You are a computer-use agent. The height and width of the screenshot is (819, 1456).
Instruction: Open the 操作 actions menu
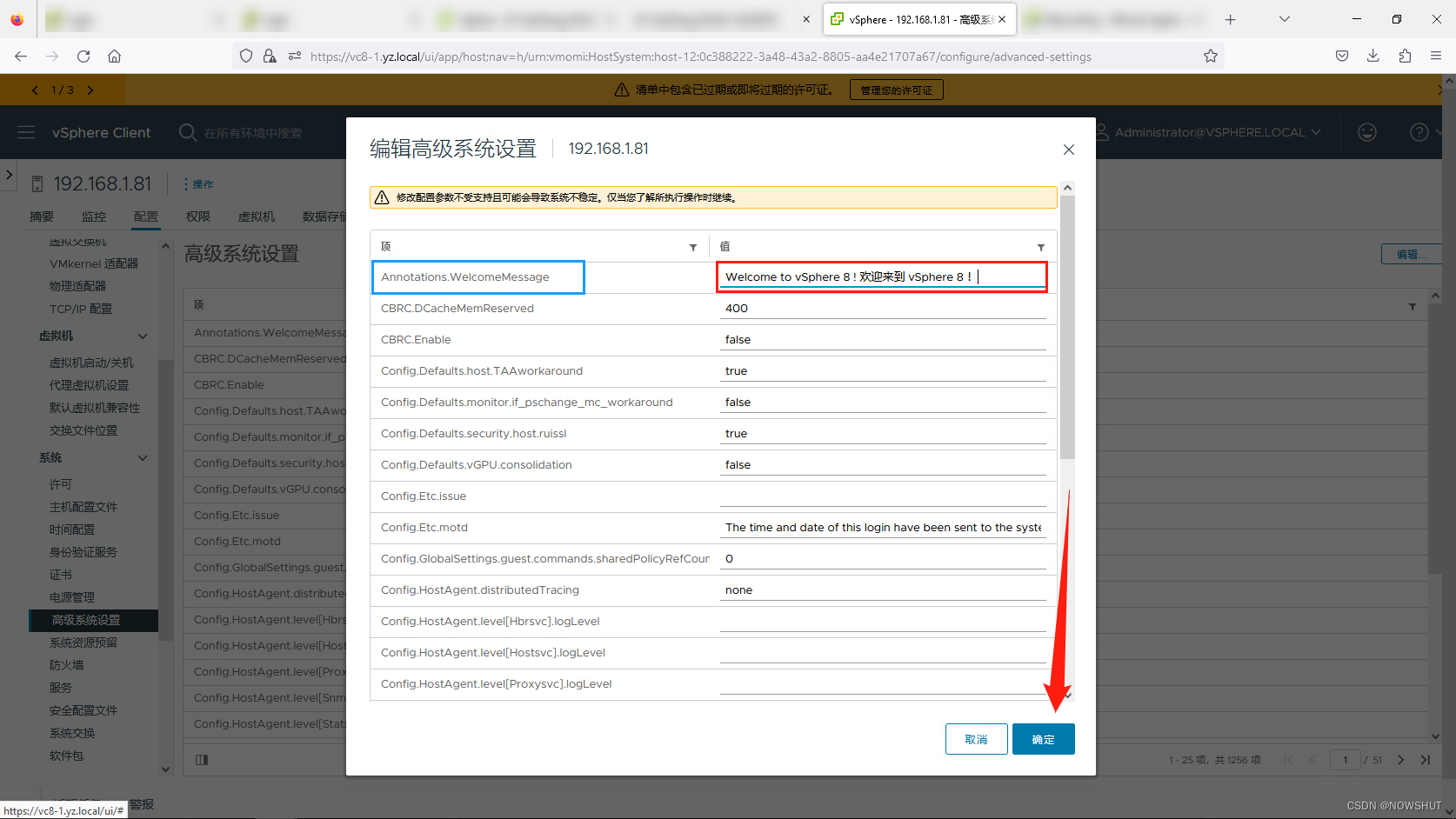(198, 184)
